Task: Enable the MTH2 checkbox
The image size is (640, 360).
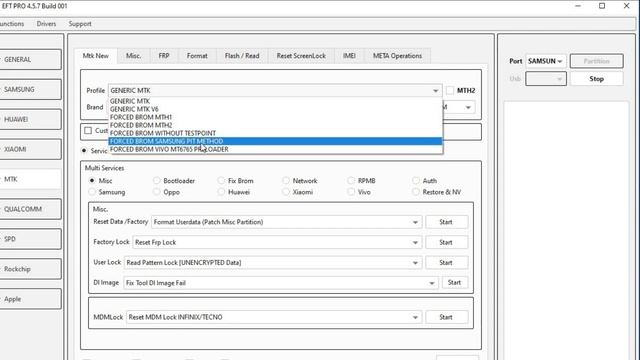Action: pyautogui.click(x=450, y=91)
